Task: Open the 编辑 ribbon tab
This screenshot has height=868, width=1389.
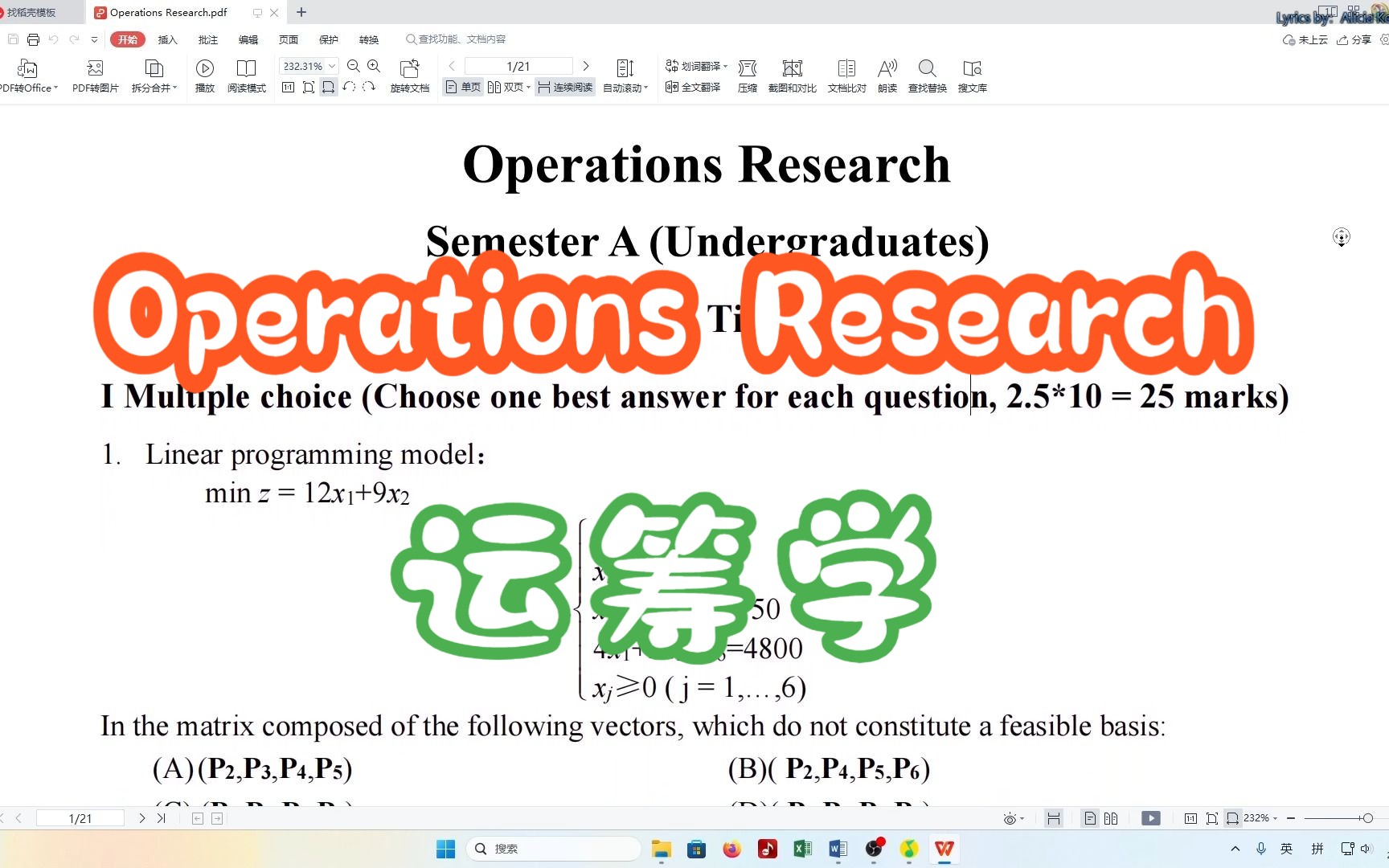Action: pos(248,39)
